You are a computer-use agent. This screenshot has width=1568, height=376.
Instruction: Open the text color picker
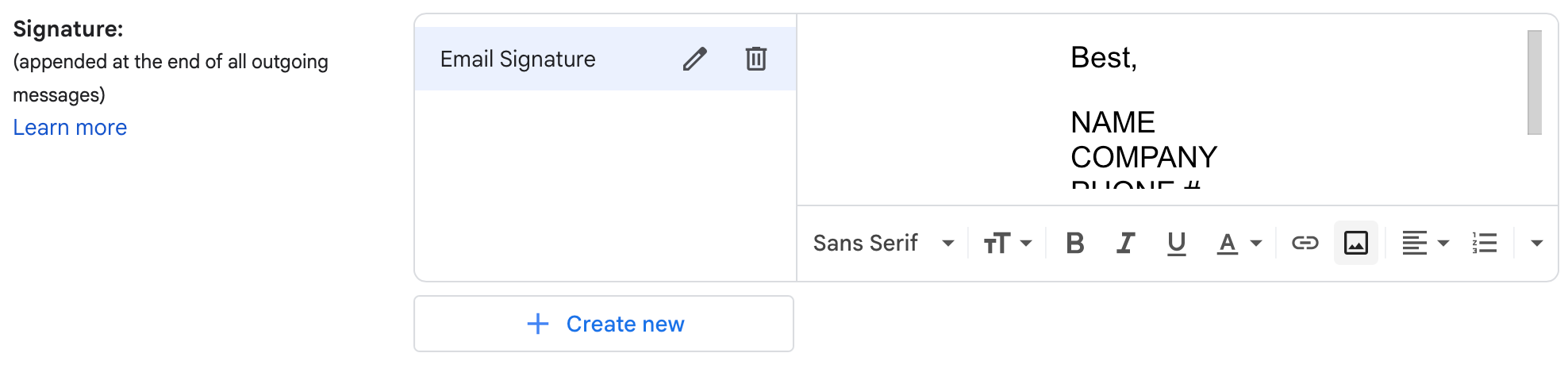1239,243
